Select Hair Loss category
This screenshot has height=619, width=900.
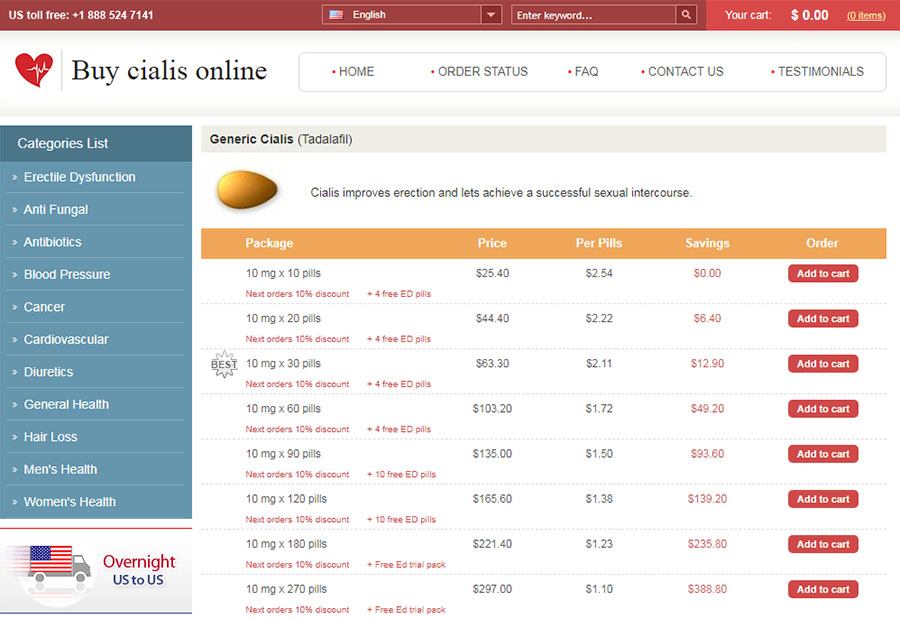tap(51, 437)
